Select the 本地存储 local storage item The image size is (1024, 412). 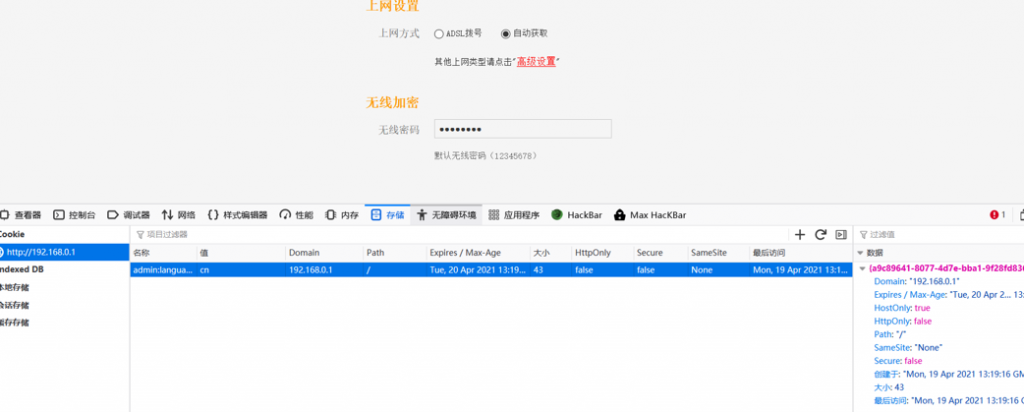point(14,287)
